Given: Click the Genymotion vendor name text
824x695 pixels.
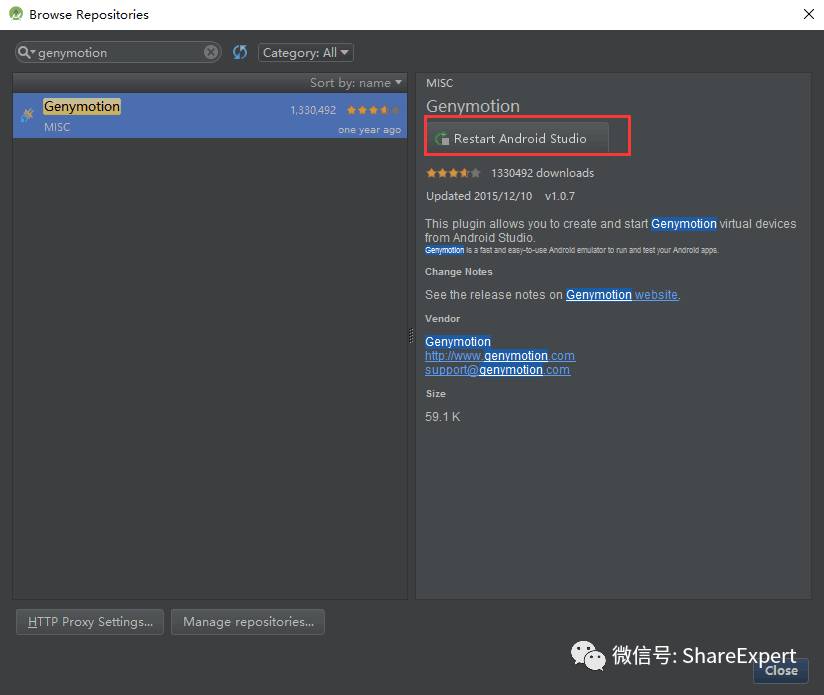Looking at the screenshot, I should pyautogui.click(x=458, y=341).
